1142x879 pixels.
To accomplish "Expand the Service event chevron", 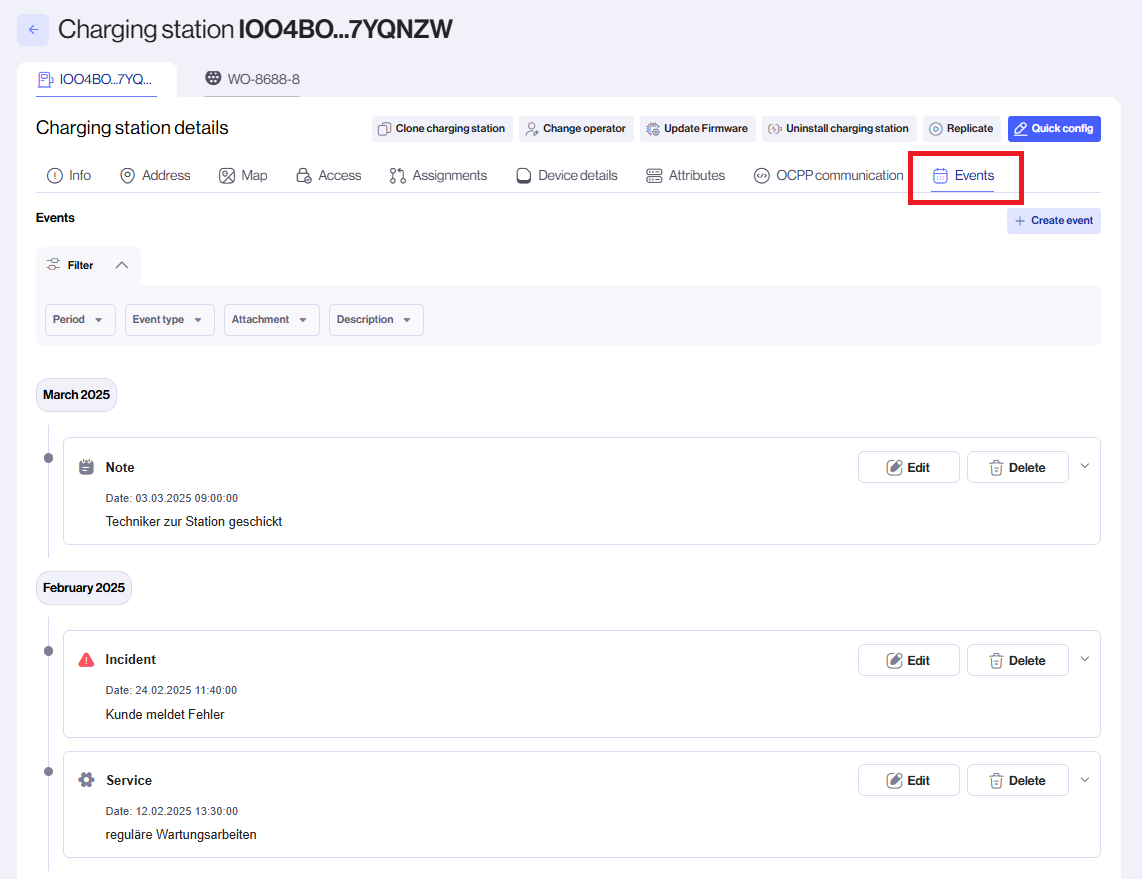I will coord(1084,780).
